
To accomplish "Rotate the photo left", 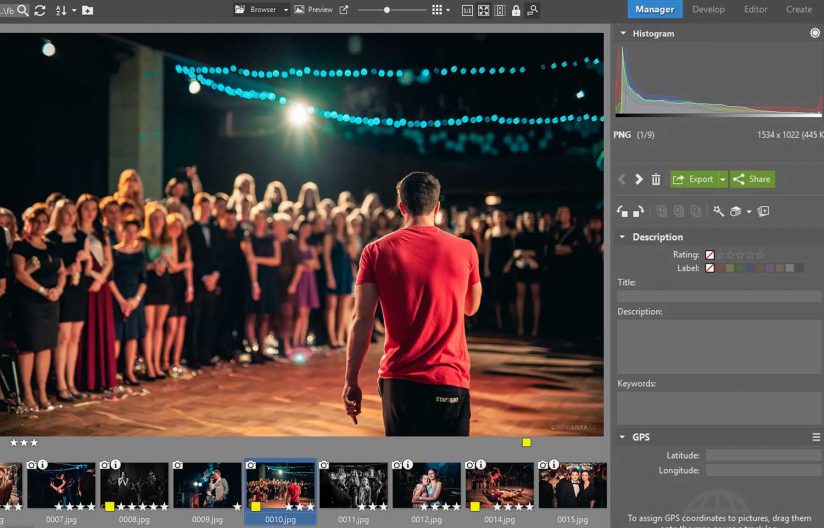I will tap(622, 211).
